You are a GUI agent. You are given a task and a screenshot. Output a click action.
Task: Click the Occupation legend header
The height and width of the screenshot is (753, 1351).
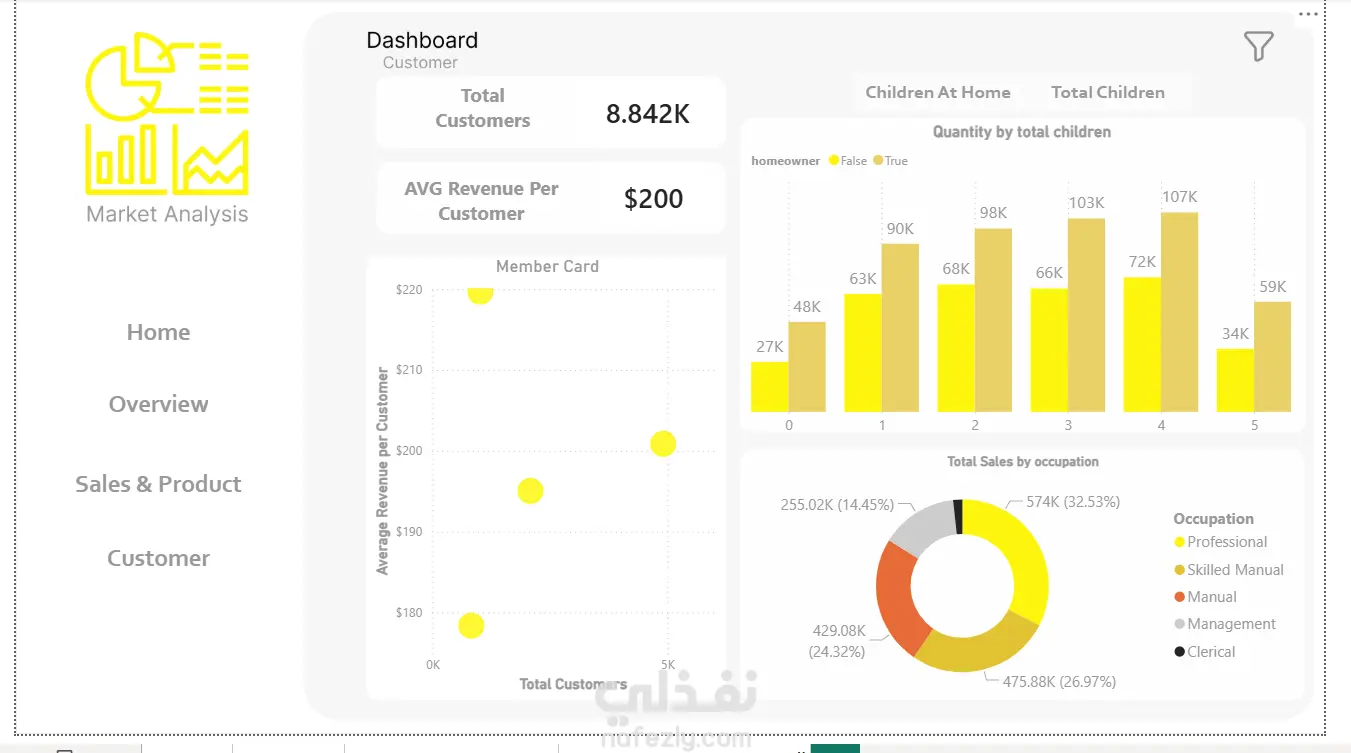point(1213,519)
